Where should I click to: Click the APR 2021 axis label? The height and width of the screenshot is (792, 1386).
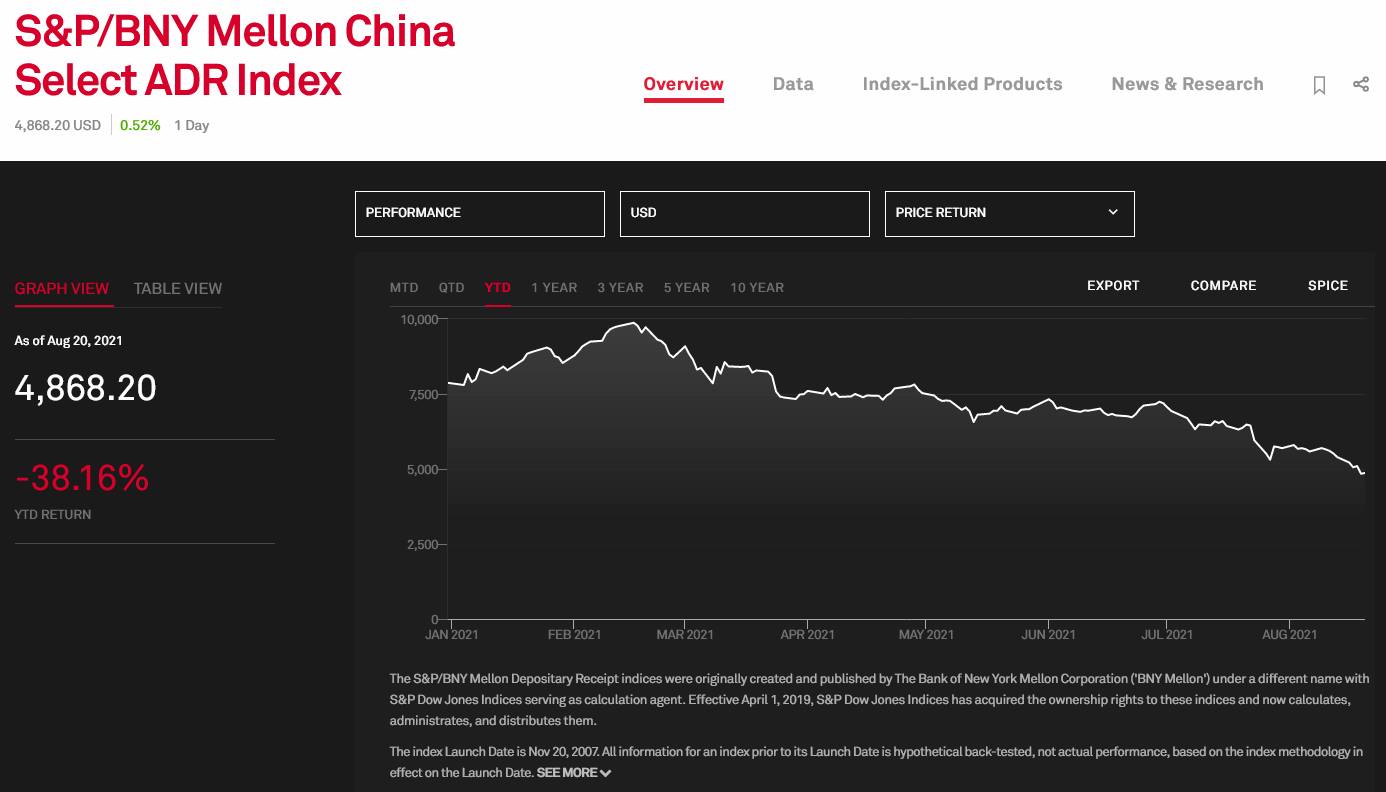[x=807, y=634]
